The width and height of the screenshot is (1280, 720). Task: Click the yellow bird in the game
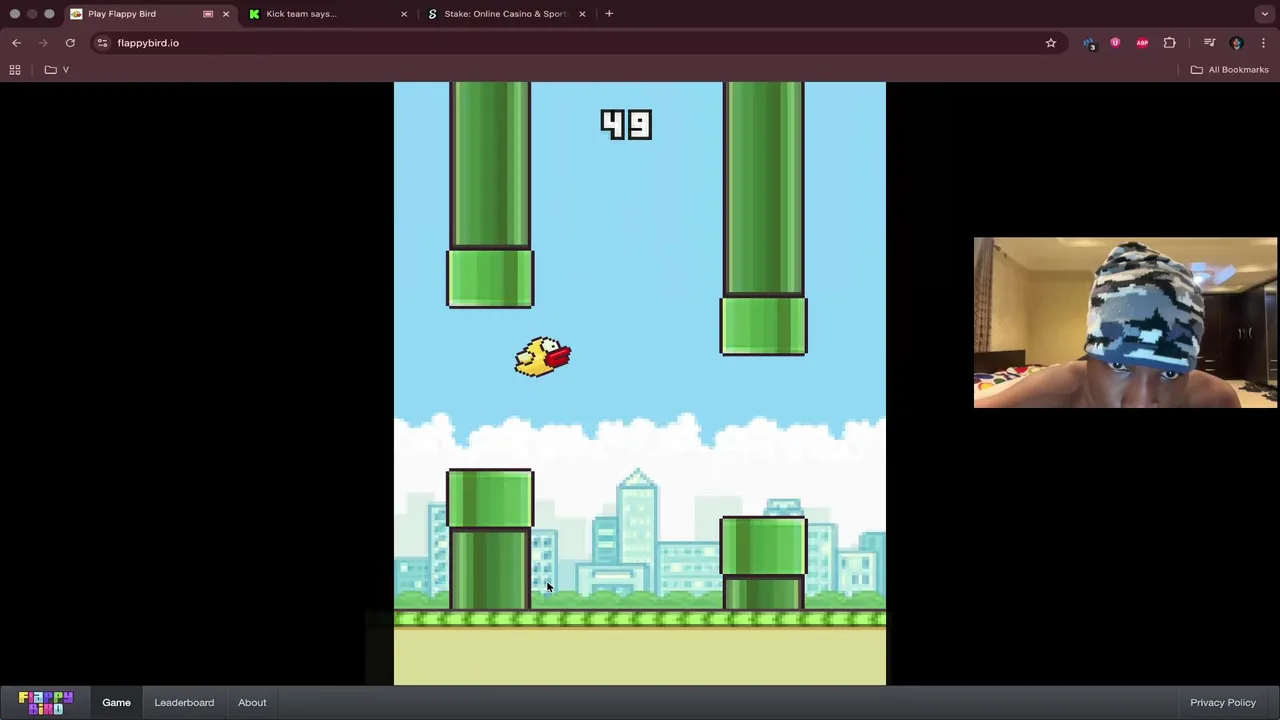pos(542,357)
